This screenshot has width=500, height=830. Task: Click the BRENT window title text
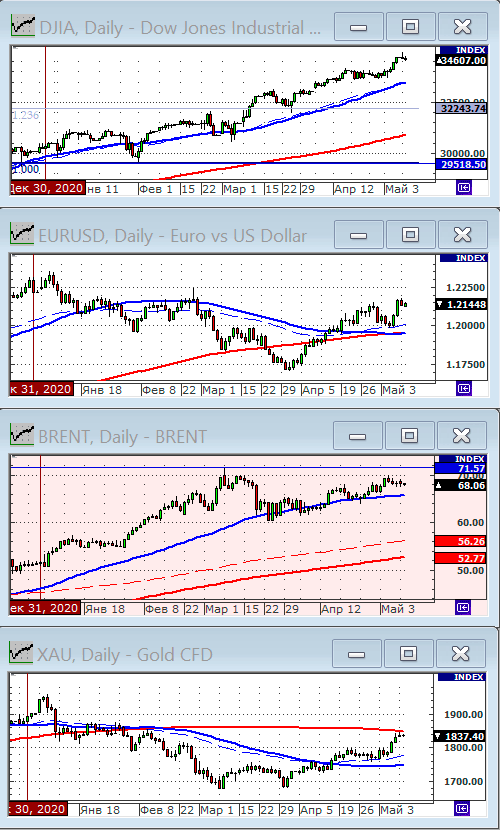click(x=123, y=437)
